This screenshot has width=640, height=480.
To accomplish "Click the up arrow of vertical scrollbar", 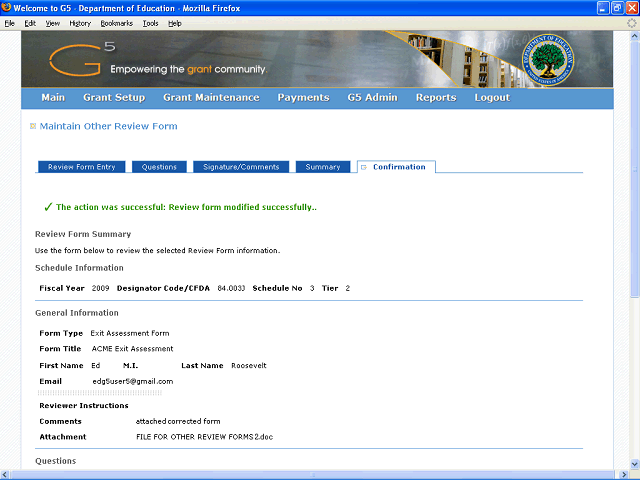I will pyautogui.click(x=635, y=36).
